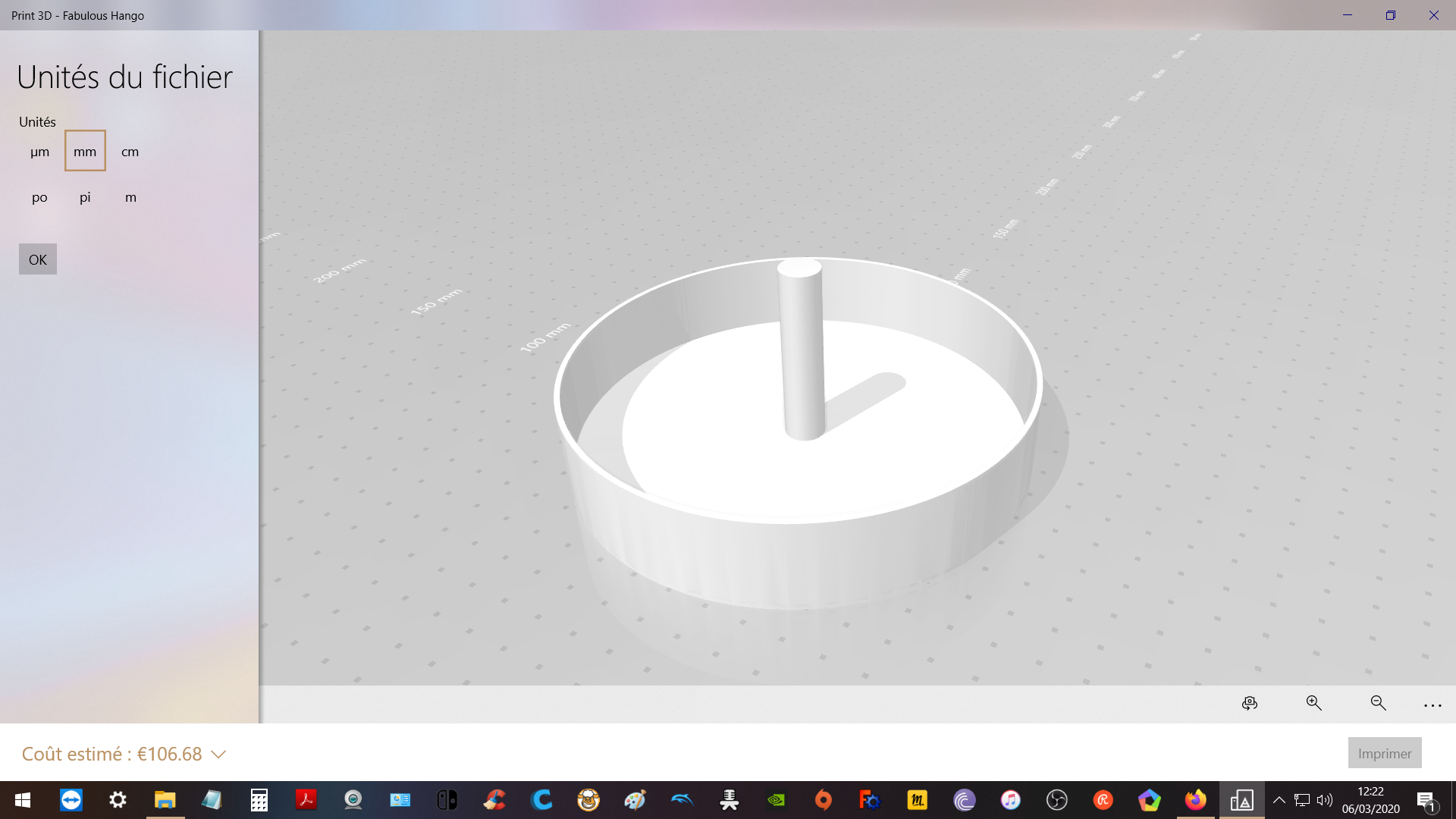Show hidden system tray icons
Screen dimensions: 1456x819
pos(1279,800)
